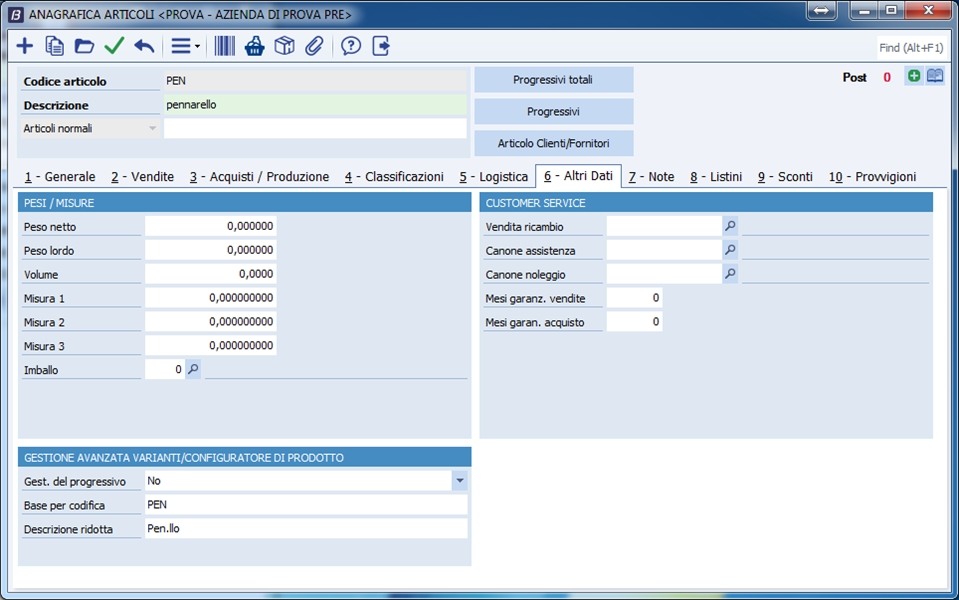959x600 pixels.
Task: Click into the 'Peso netto' field
Action: (x=210, y=227)
